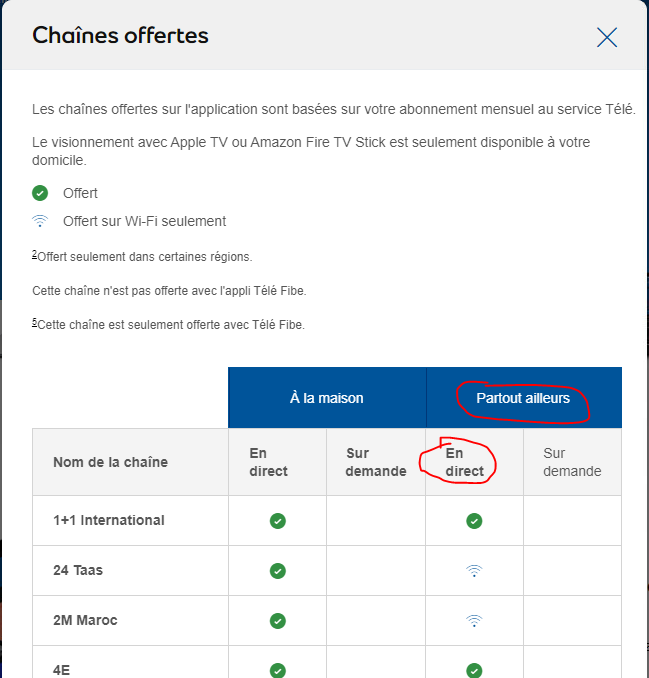
Task: Click 1+1 International's Partout ailleurs live checkmark
Action: (x=475, y=521)
